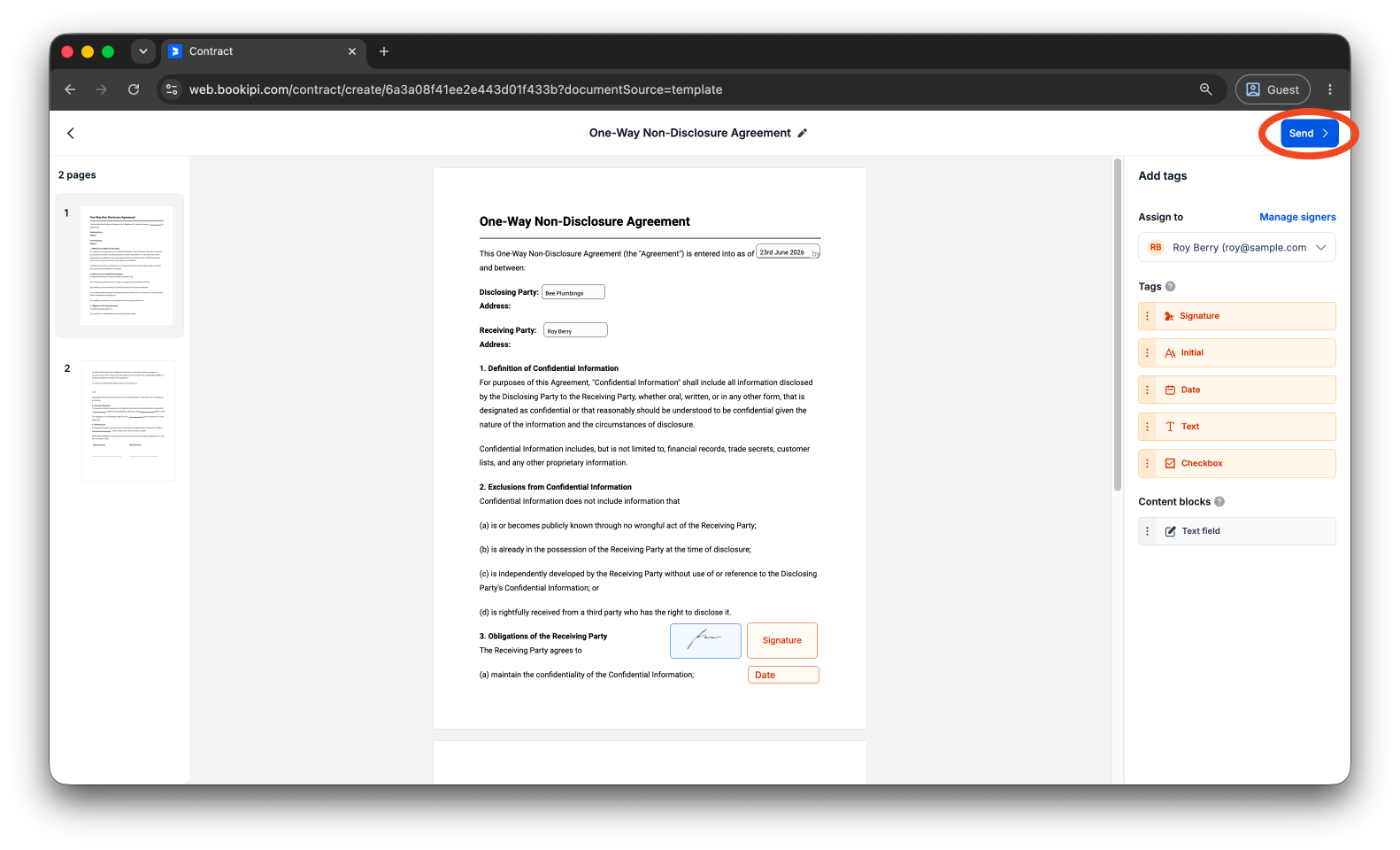This screenshot has height=850, width=1400.
Task: Open the Roy Berry assignee dropdown
Action: (x=1236, y=248)
